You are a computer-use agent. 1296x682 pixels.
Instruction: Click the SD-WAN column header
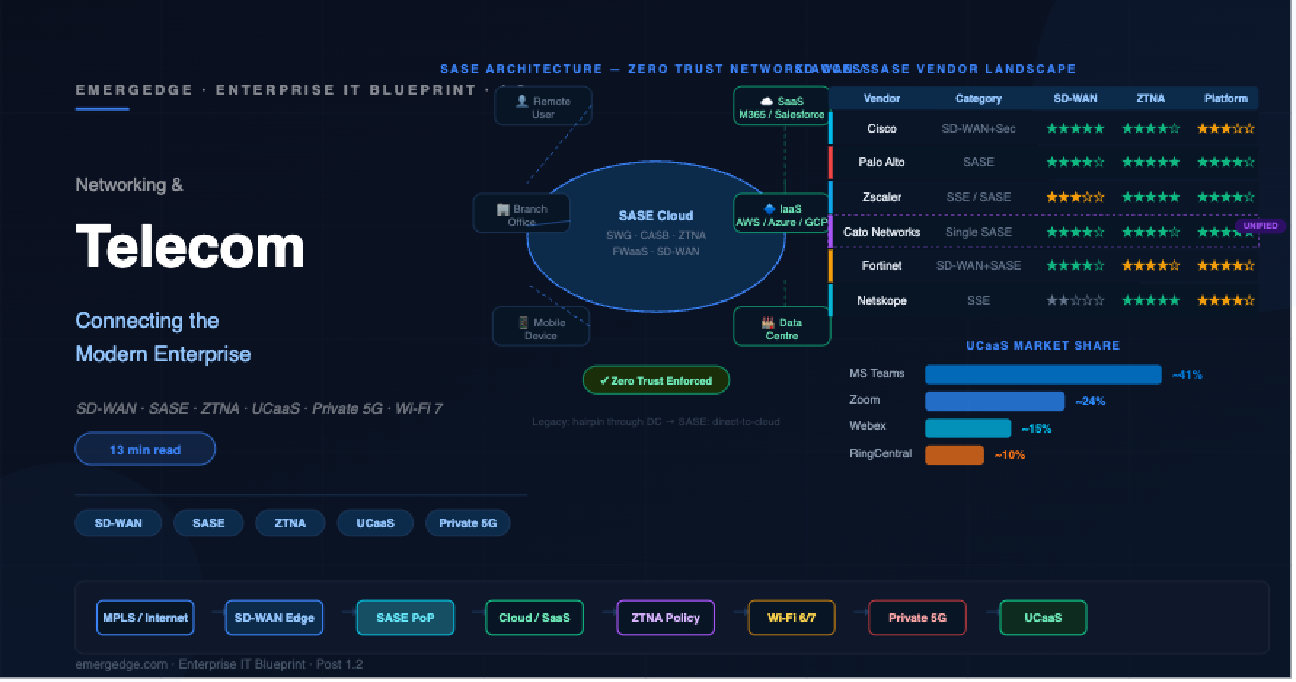1075,99
